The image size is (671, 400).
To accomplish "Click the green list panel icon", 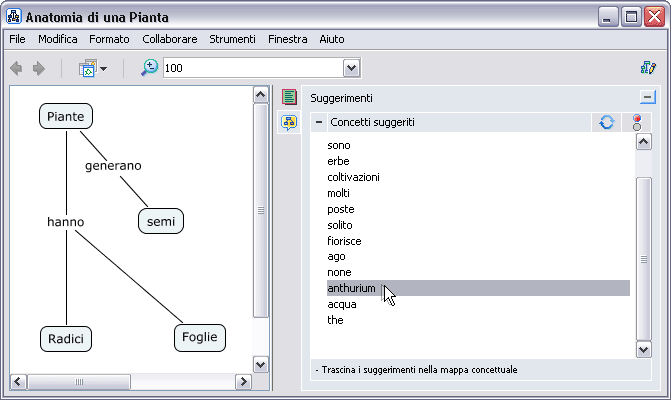I will (x=289, y=97).
